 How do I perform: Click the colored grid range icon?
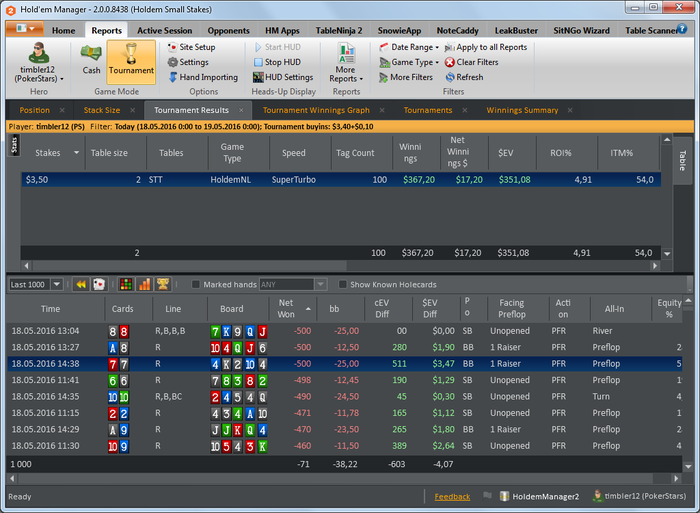tap(126, 284)
